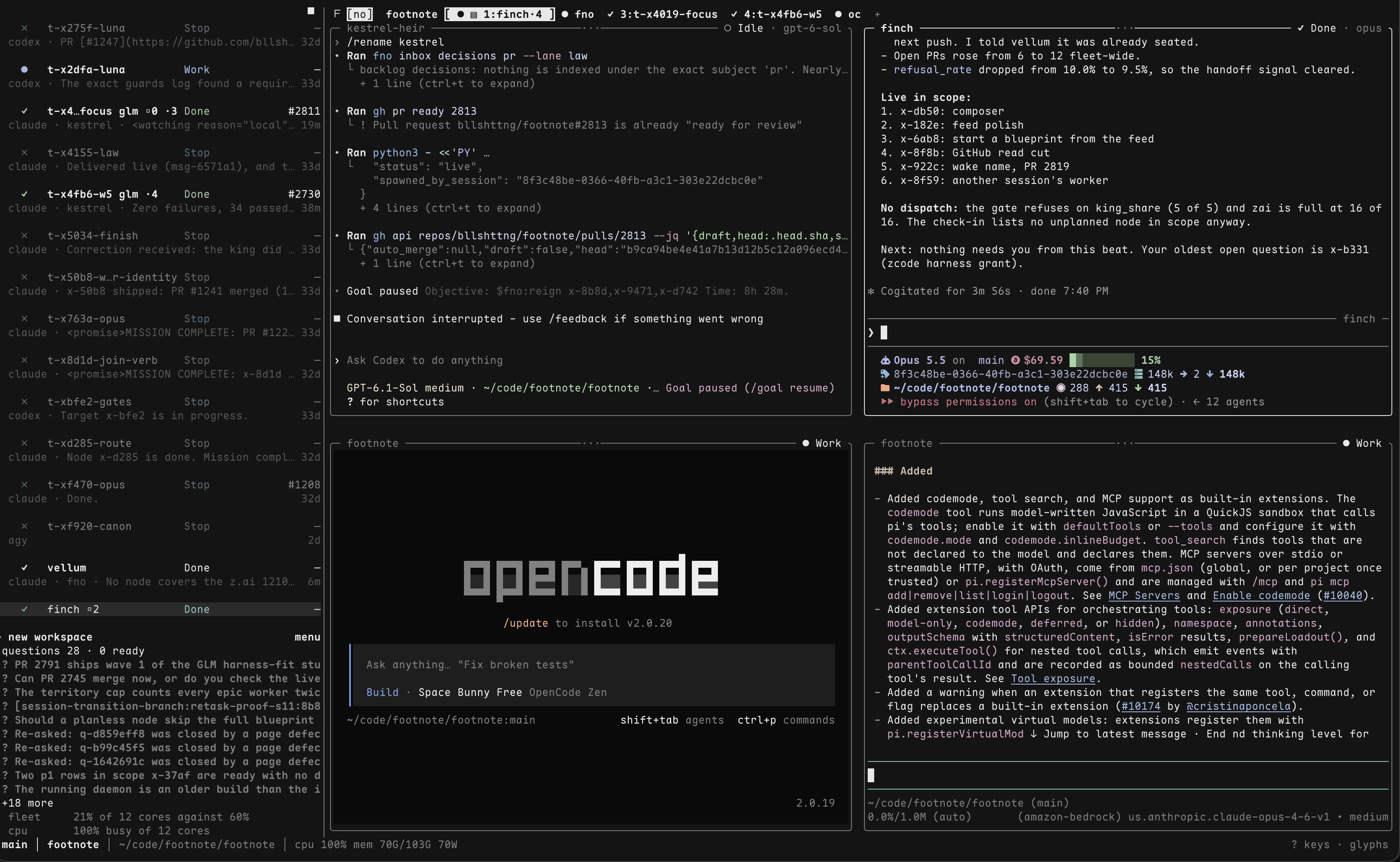Screen dimensions: 1400x862
Task: Select the finch ▫2 row in sidebar
Action: pos(161,609)
